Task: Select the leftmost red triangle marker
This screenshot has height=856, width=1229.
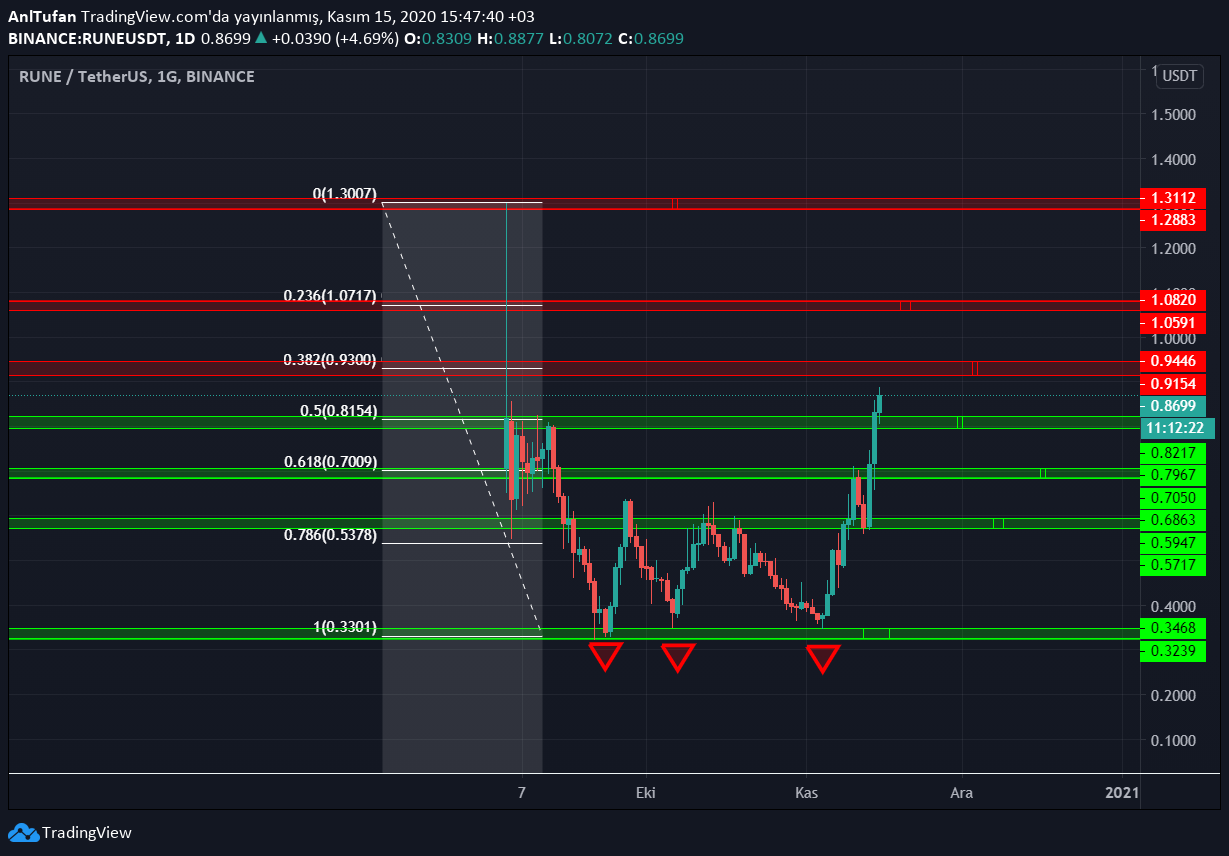Action: pos(605,656)
